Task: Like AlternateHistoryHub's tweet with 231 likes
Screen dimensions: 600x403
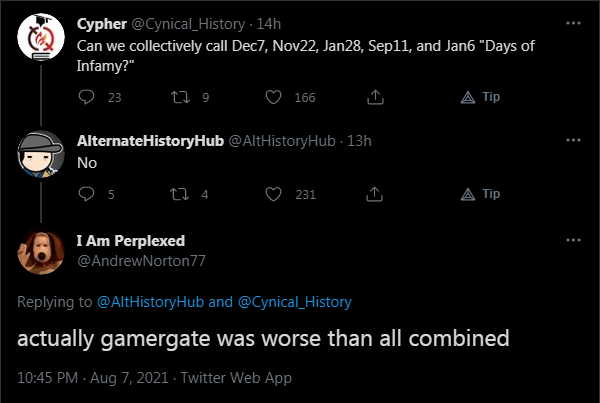Action: coord(273,194)
